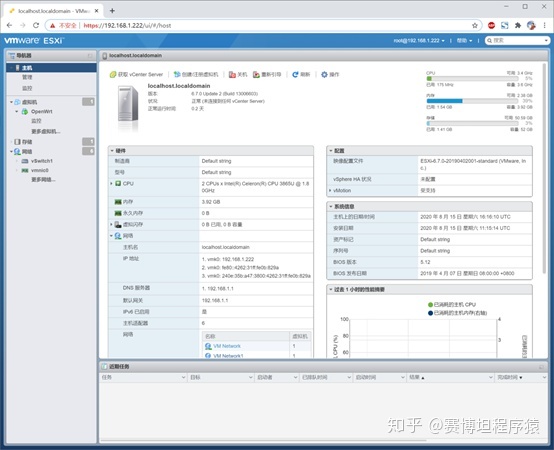554x450 pixels.
Task: Expand the CPU row in Hardware
Action: tap(111, 184)
